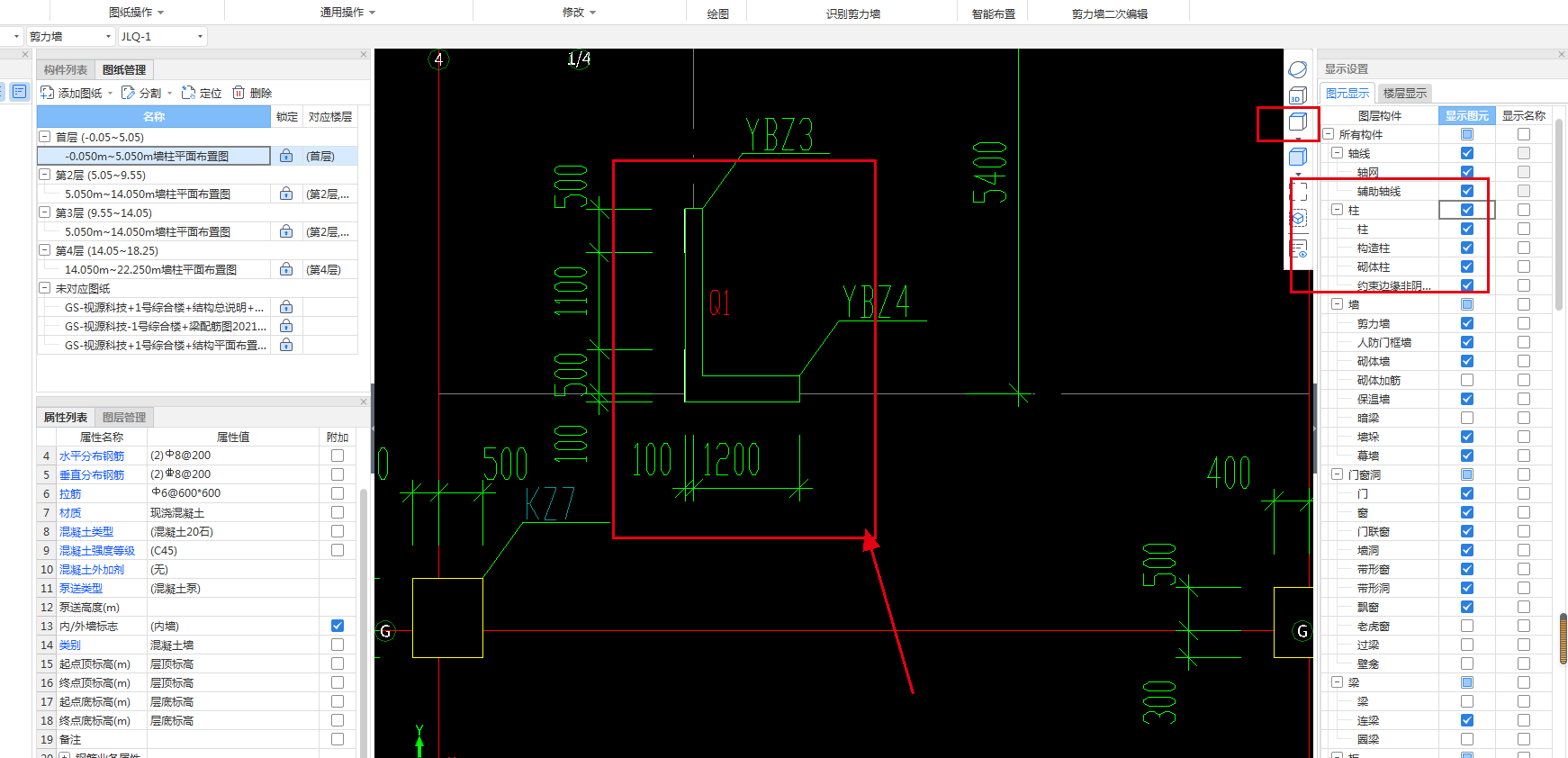Click the Delete (删除) trash icon
Image resolution: width=1568 pixels, height=758 pixels.
[239, 93]
